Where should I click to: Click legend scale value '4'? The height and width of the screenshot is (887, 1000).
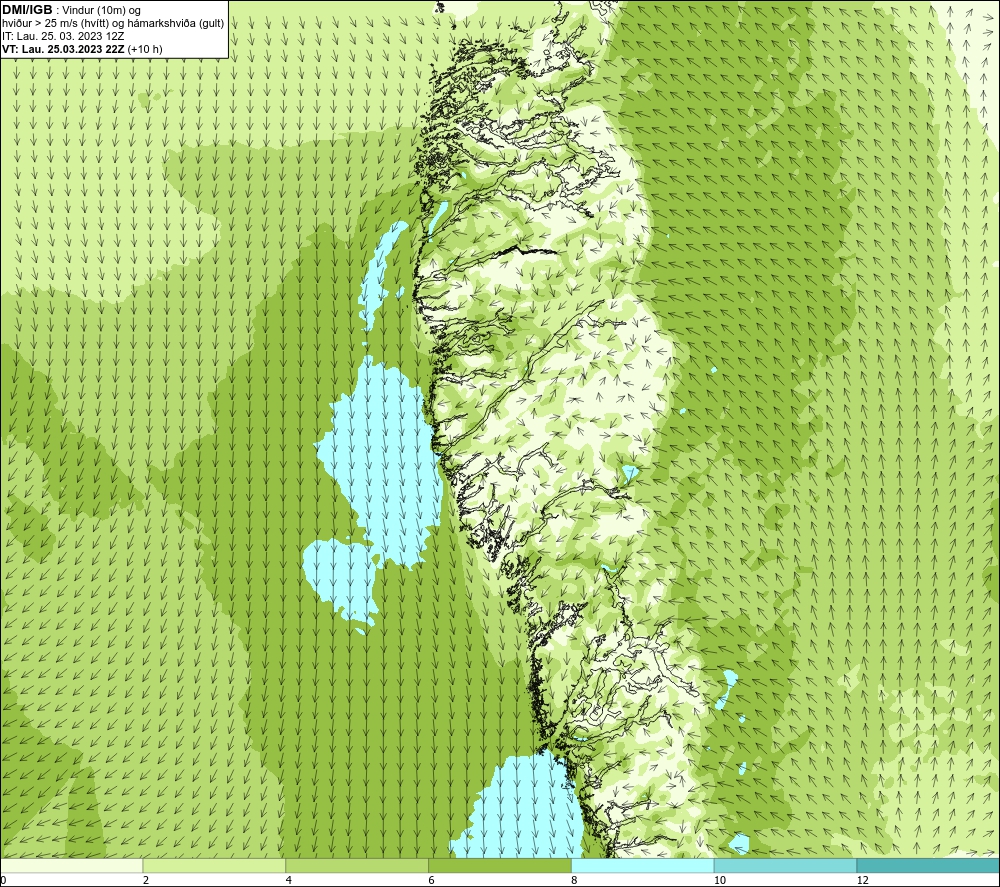pyautogui.click(x=289, y=880)
